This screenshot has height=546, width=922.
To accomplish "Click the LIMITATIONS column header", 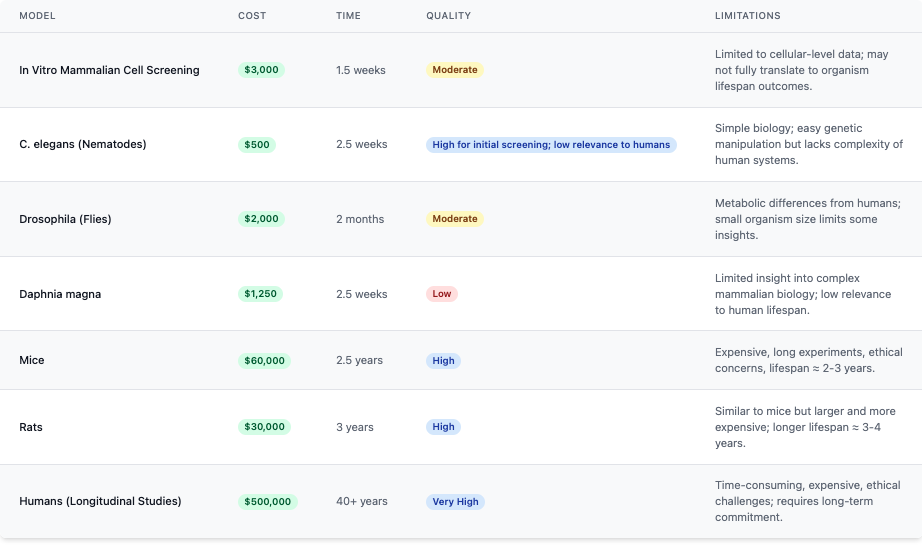I will click(747, 16).
